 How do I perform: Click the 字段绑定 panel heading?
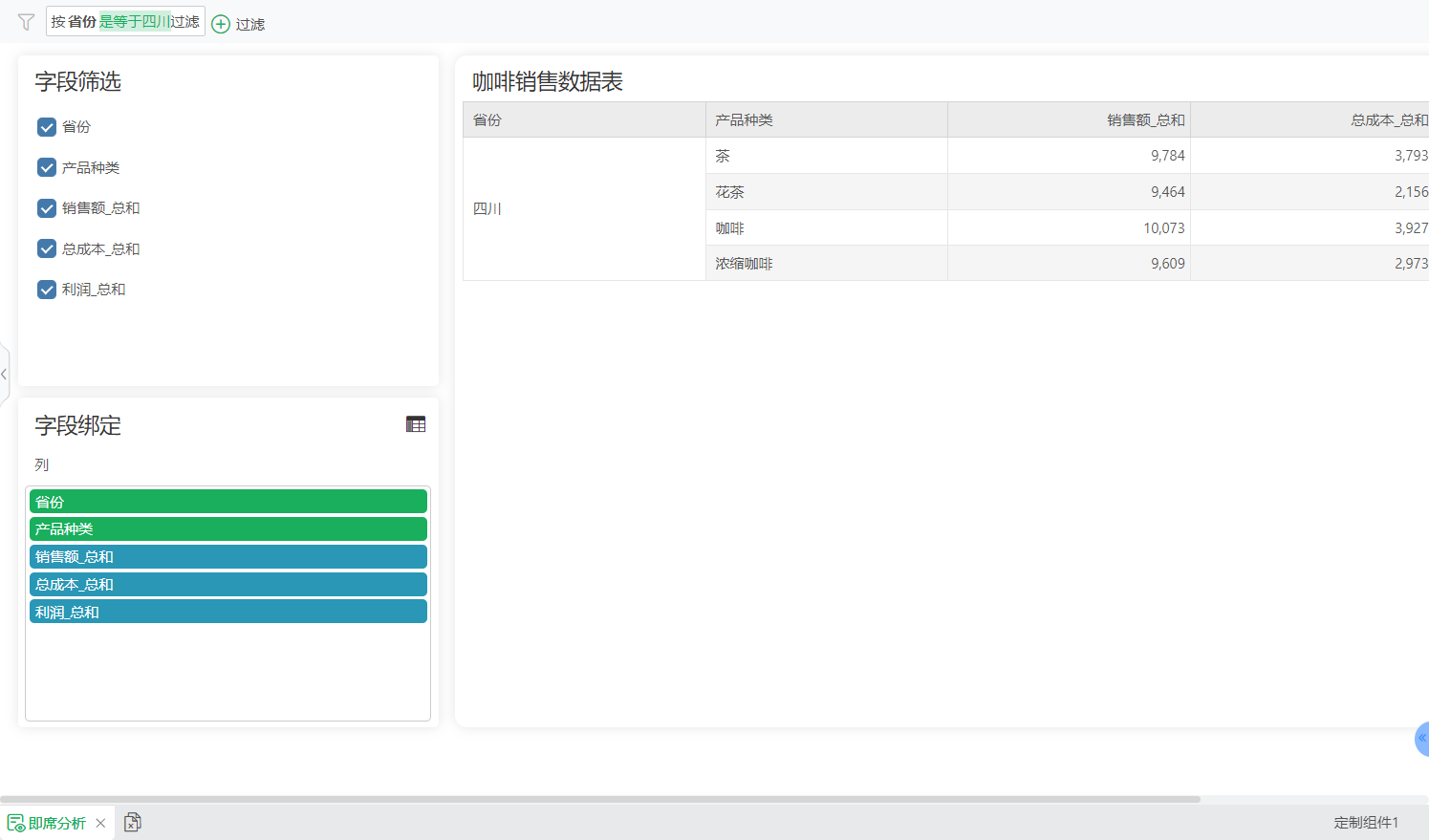(78, 425)
